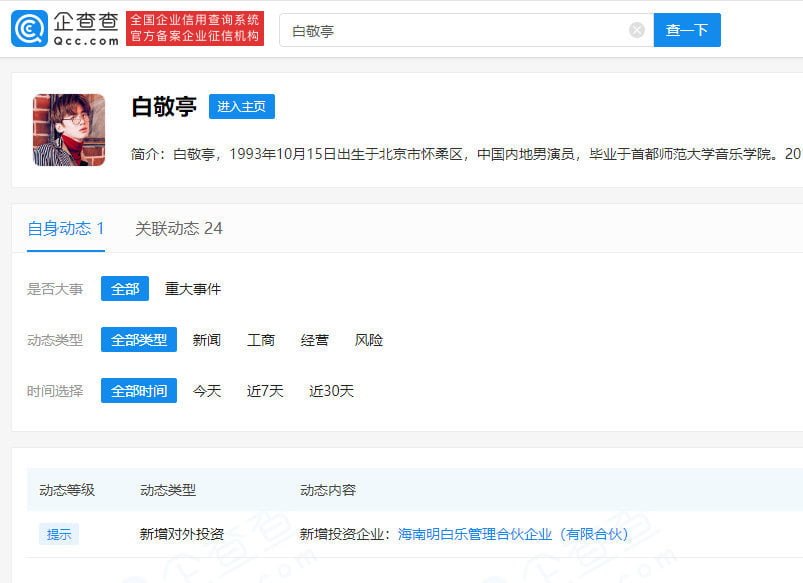
Task: Open 海南明白乐管理合伙企业 company link
Action: [x=513, y=534]
